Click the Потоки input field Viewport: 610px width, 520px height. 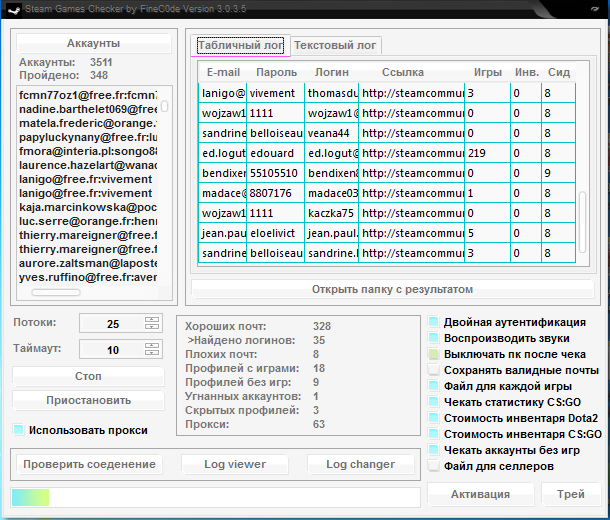112,324
